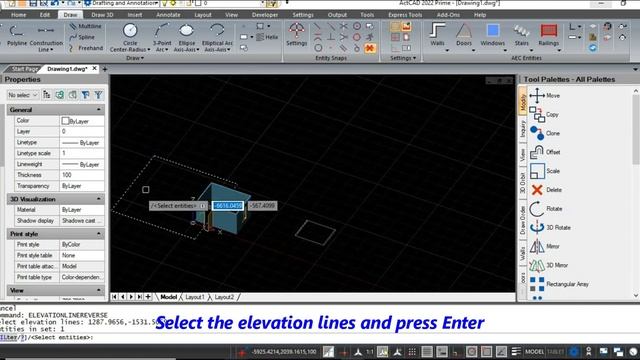Open the Add-Ons ribbon tab
Screen dimensions: 640x360
(448, 15)
